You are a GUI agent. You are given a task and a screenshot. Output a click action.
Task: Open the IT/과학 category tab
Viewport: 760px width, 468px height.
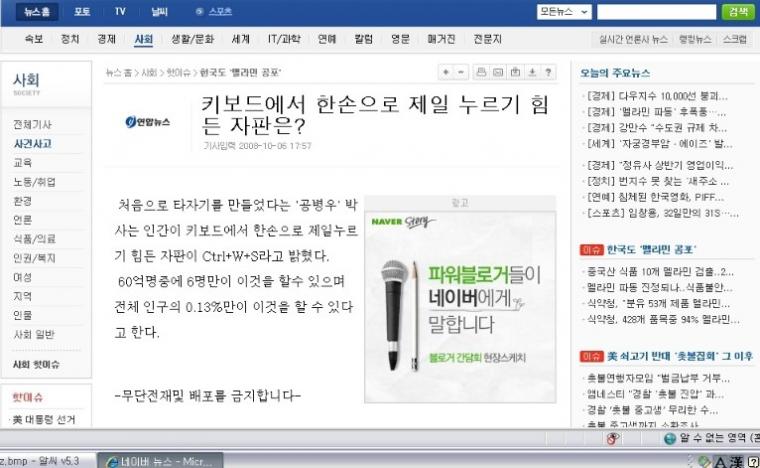coord(284,39)
